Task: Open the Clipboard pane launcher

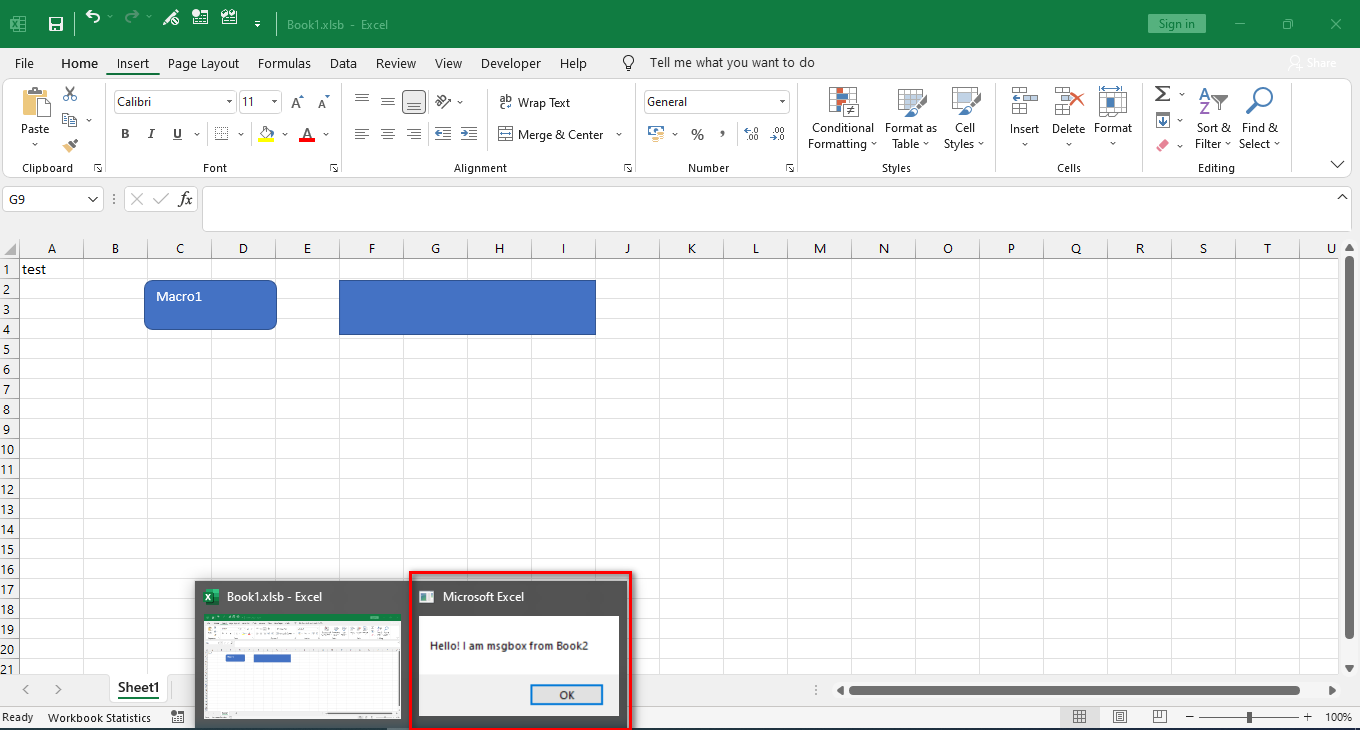Action: (98, 168)
